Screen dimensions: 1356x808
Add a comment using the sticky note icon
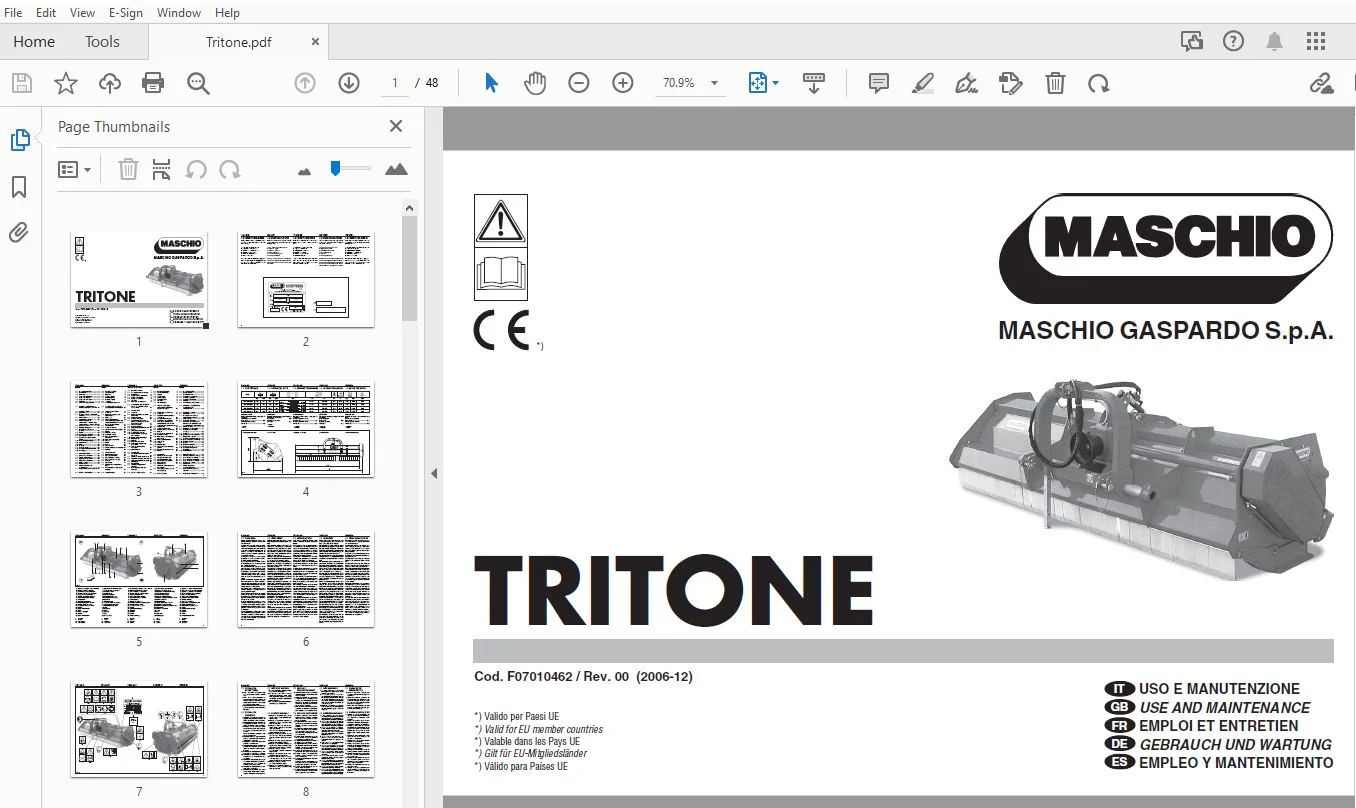click(x=879, y=83)
